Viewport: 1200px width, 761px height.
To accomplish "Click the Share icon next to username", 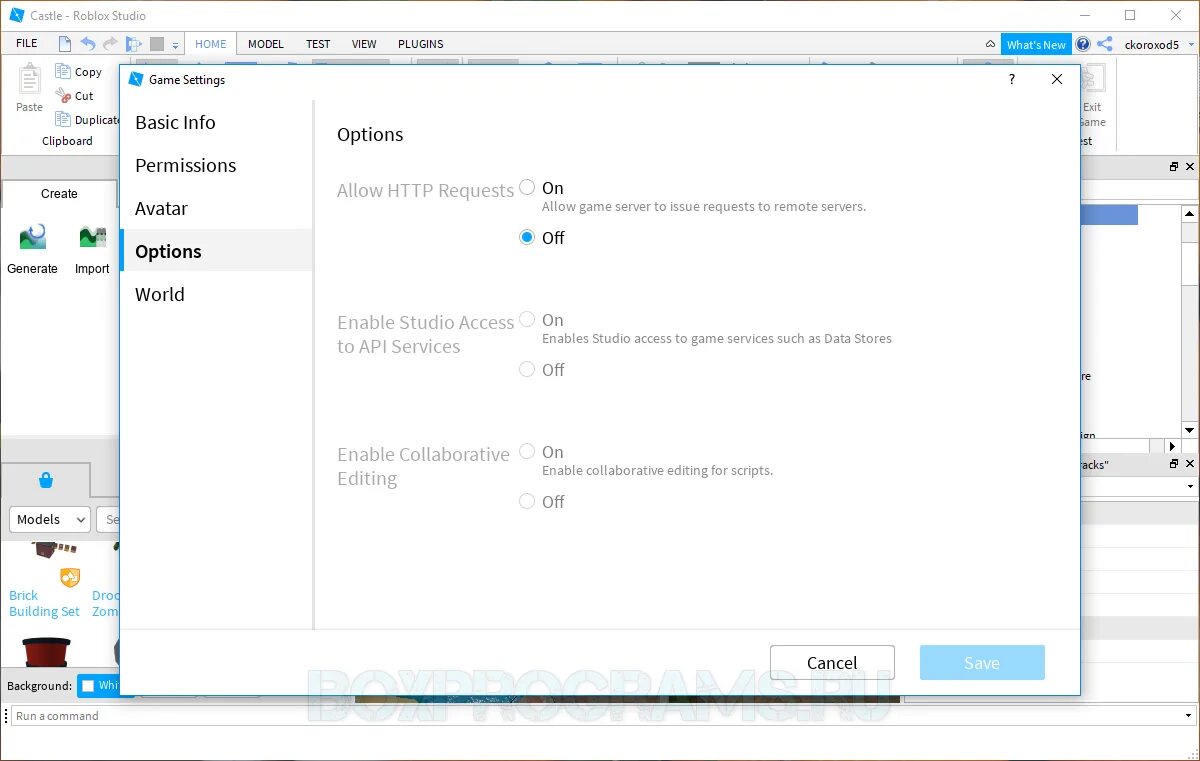I will click(1104, 44).
